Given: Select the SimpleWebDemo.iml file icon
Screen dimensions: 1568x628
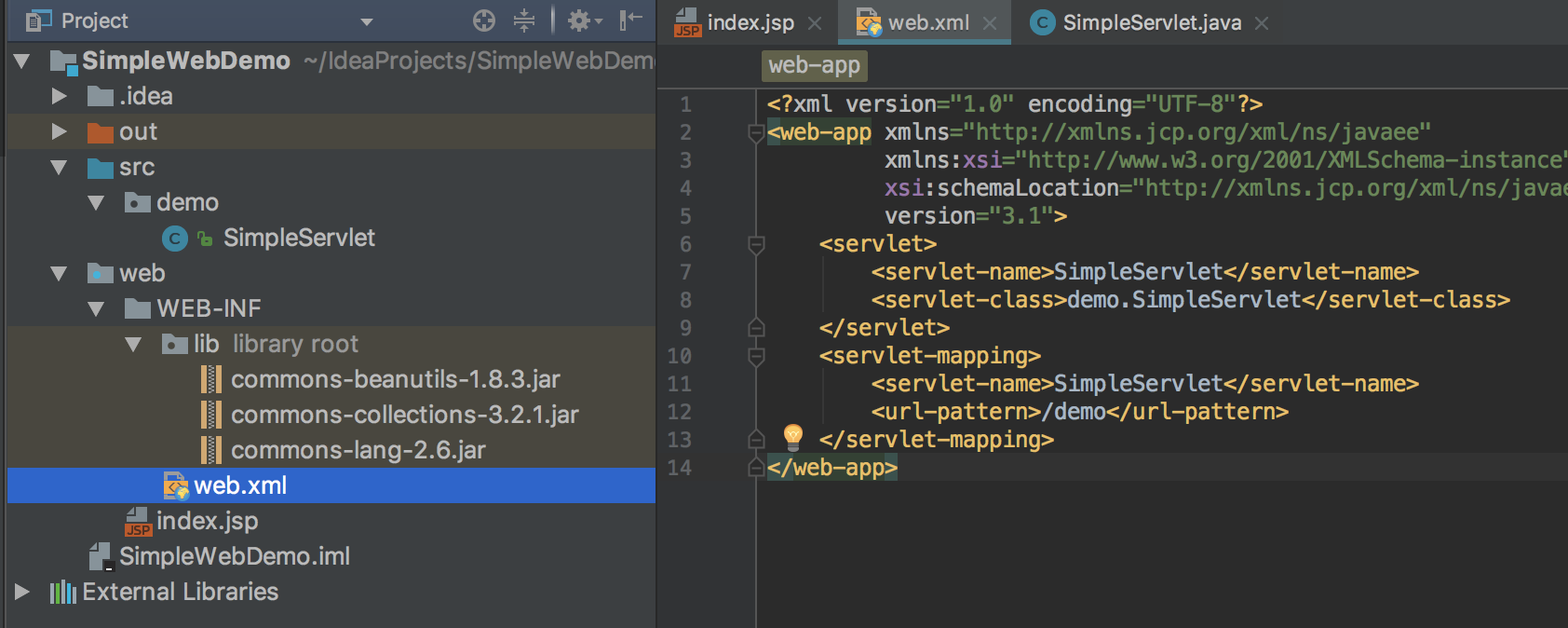Looking at the screenshot, I should pos(101,556).
